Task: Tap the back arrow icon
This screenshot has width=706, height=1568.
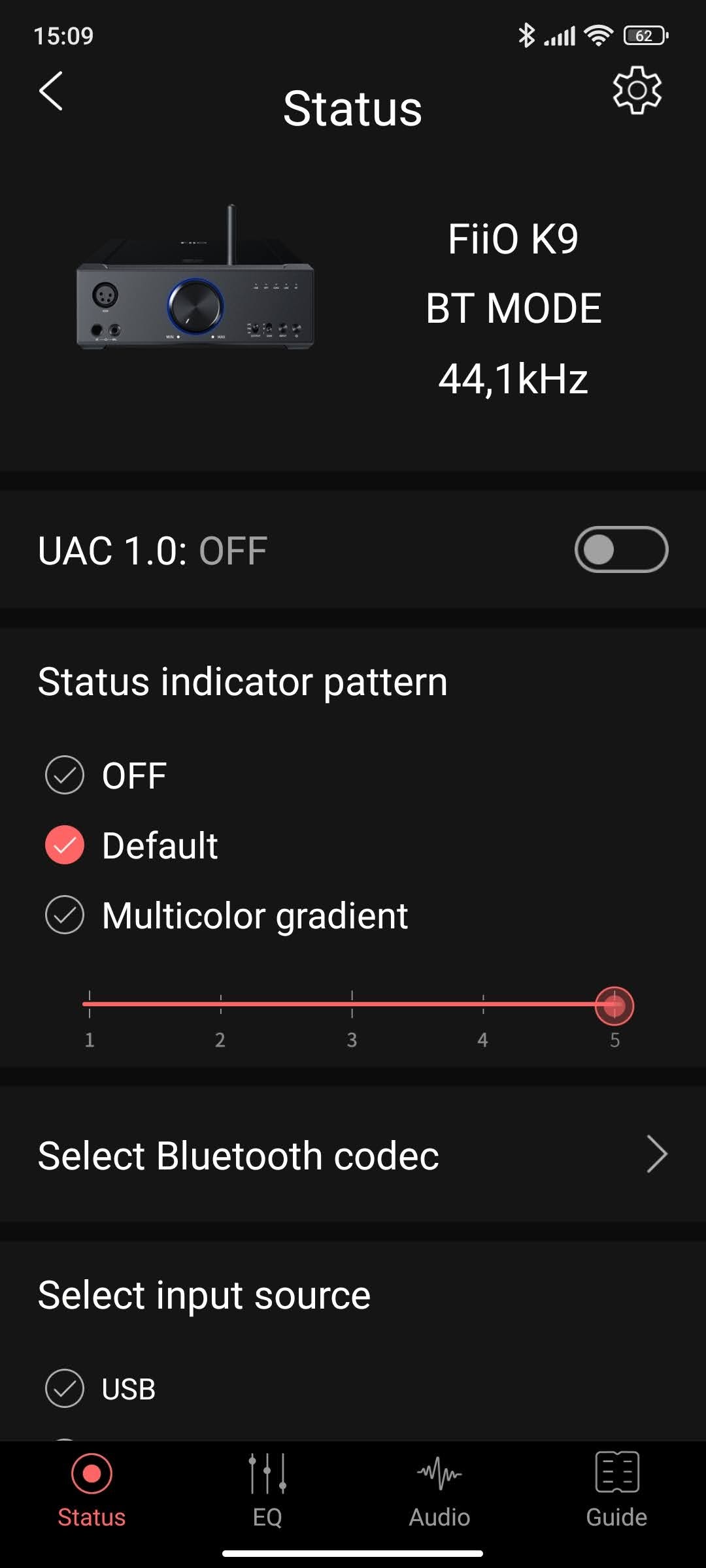Action: click(51, 91)
